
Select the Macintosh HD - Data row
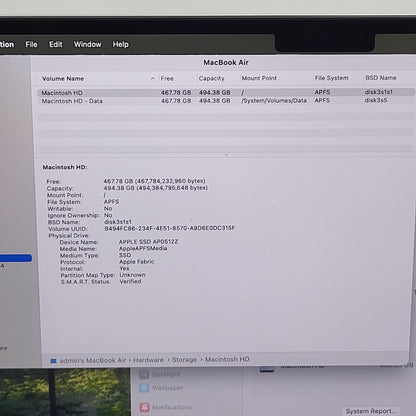click(x=226, y=101)
